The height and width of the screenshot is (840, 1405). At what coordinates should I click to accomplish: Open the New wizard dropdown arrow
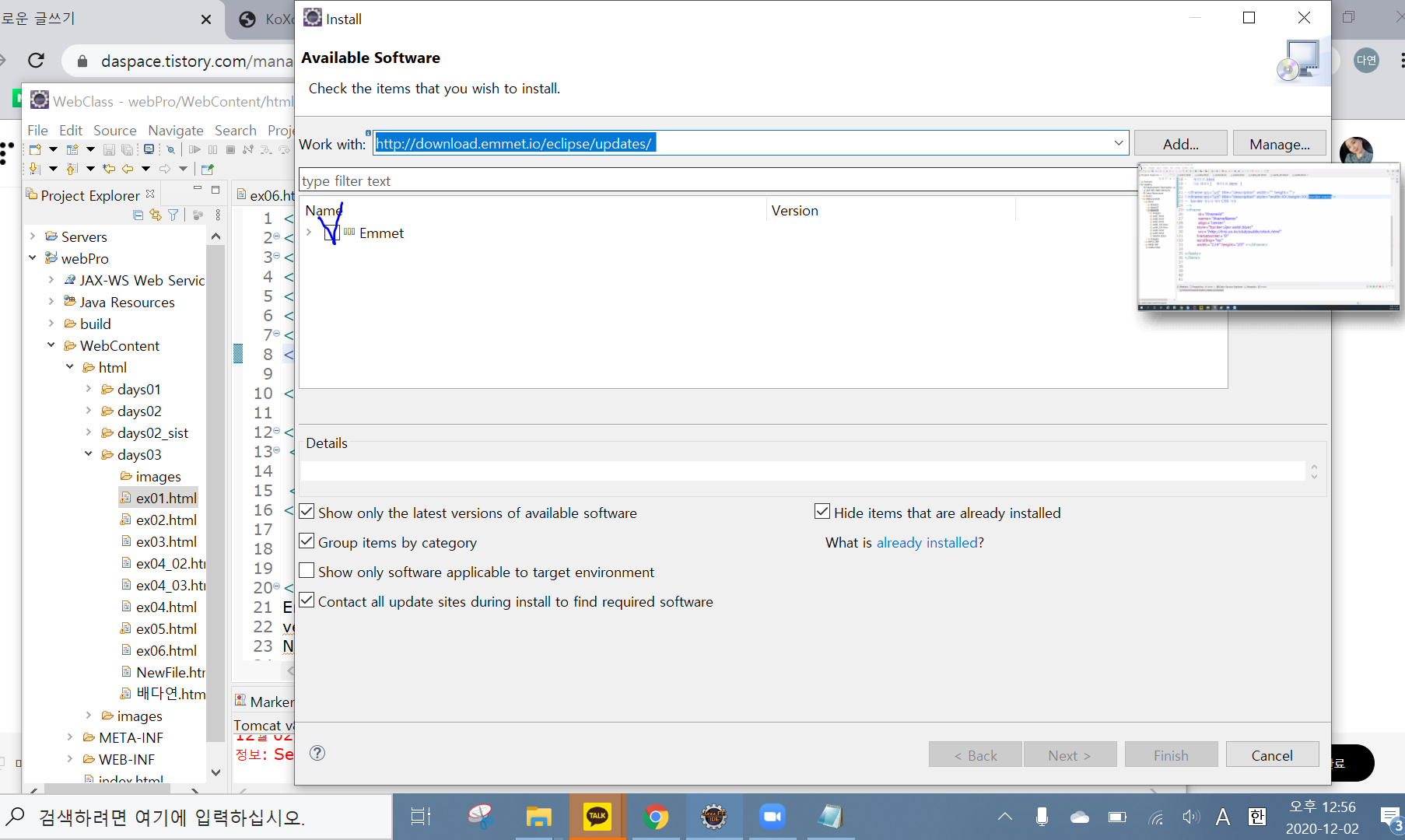tap(53, 149)
